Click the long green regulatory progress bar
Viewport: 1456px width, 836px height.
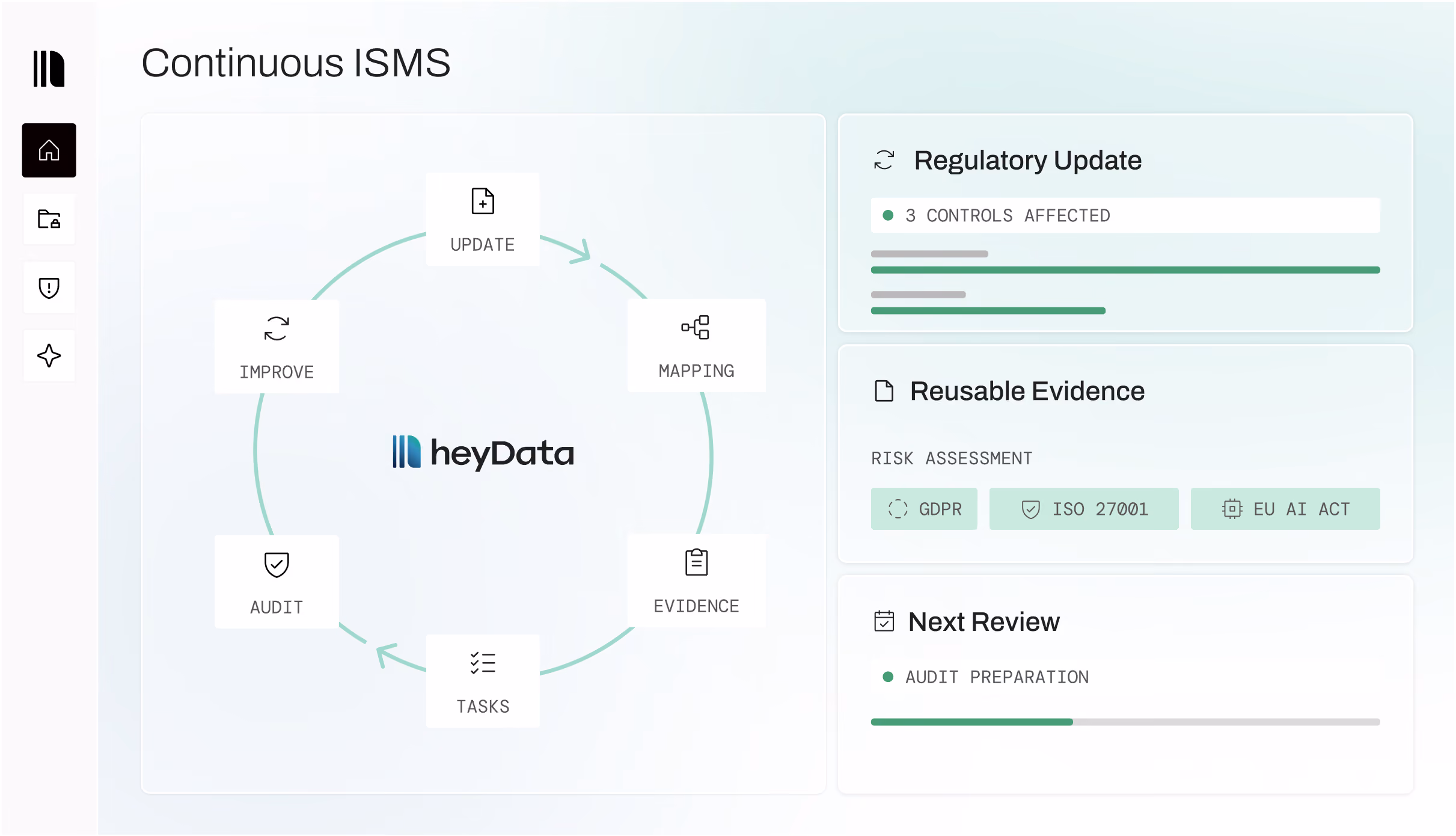pos(1125,270)
